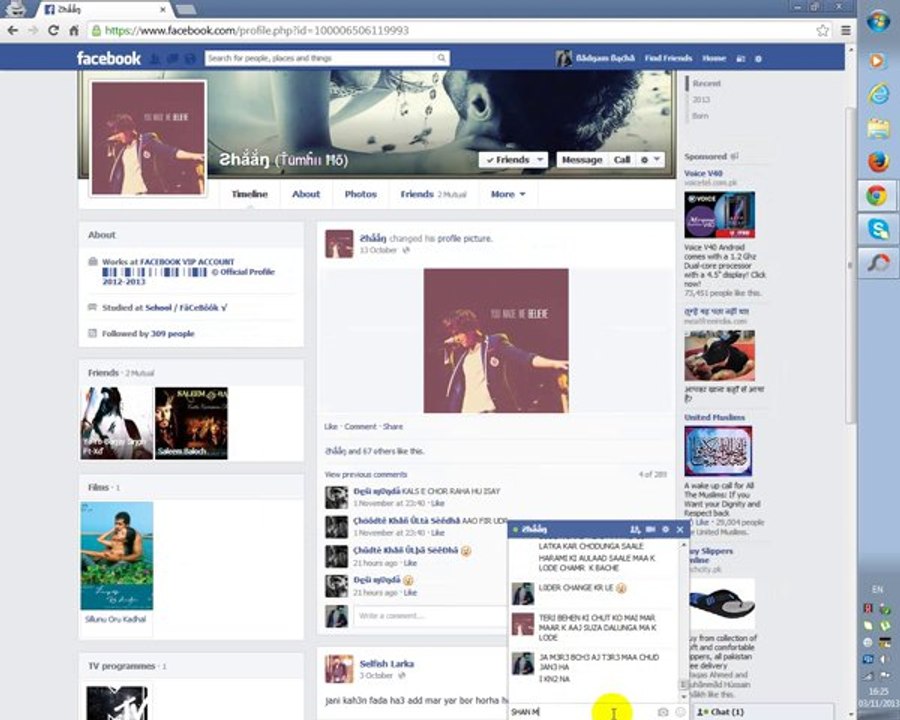900x720 pixels.
Task: Open 309 people followers link
Action: click(172, 334)
